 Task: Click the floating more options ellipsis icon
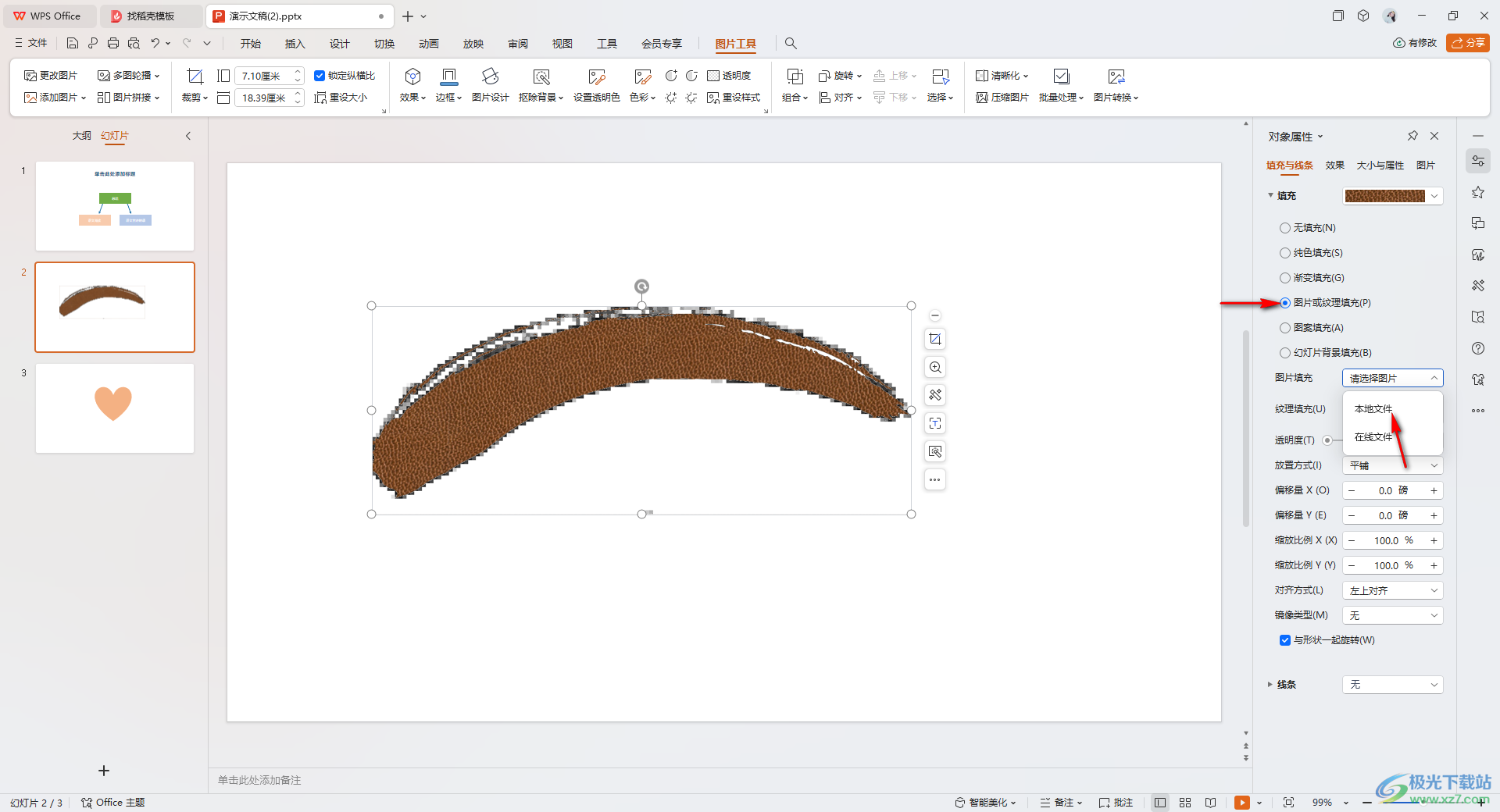point(935,479)
